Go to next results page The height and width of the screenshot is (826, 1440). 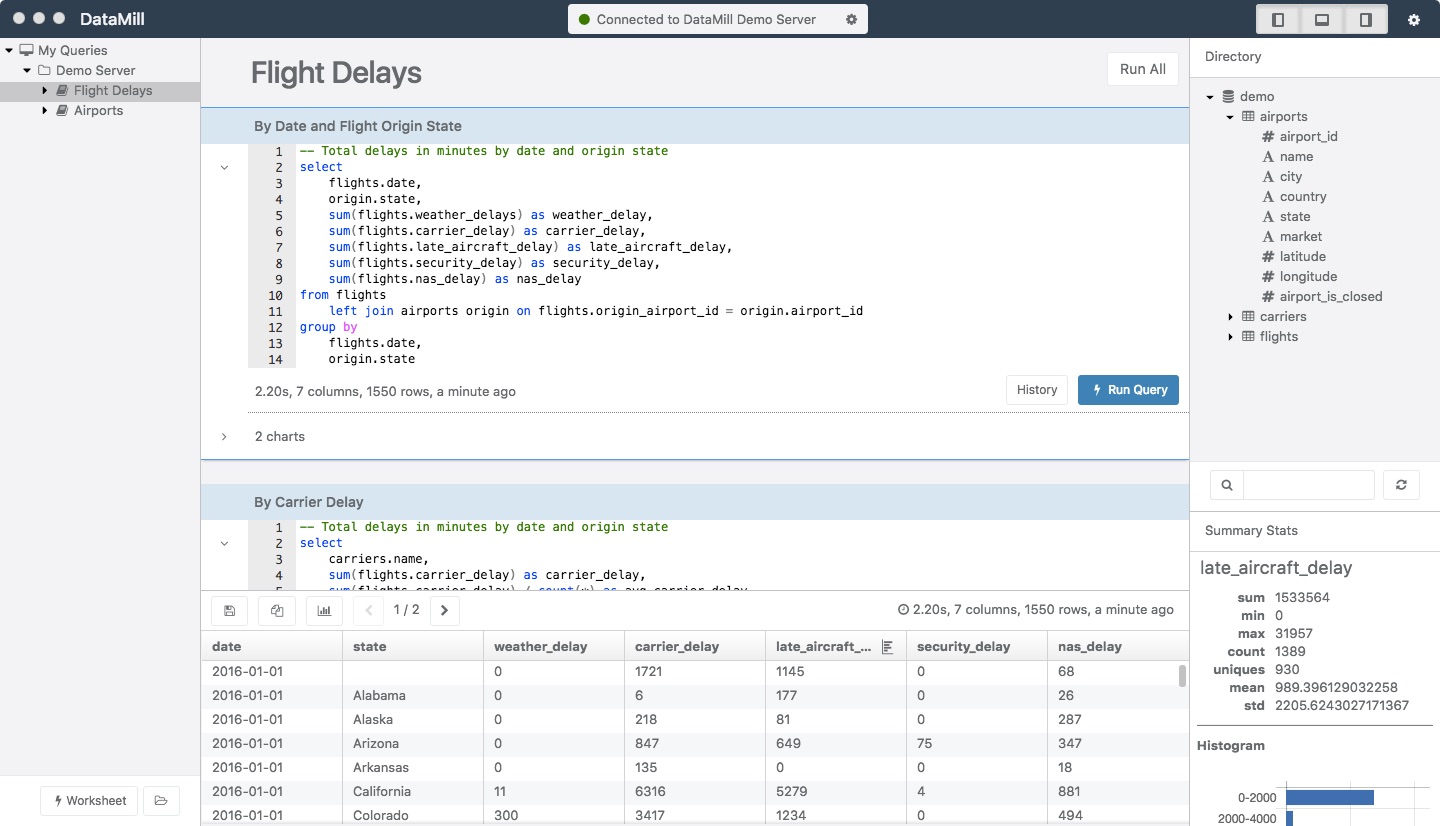click(x=444, y=610)
